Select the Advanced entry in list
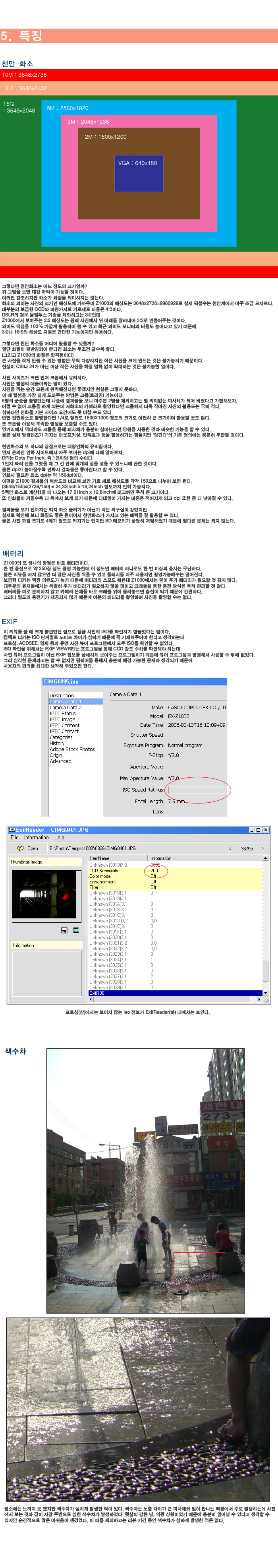 [x=61, y=761]
